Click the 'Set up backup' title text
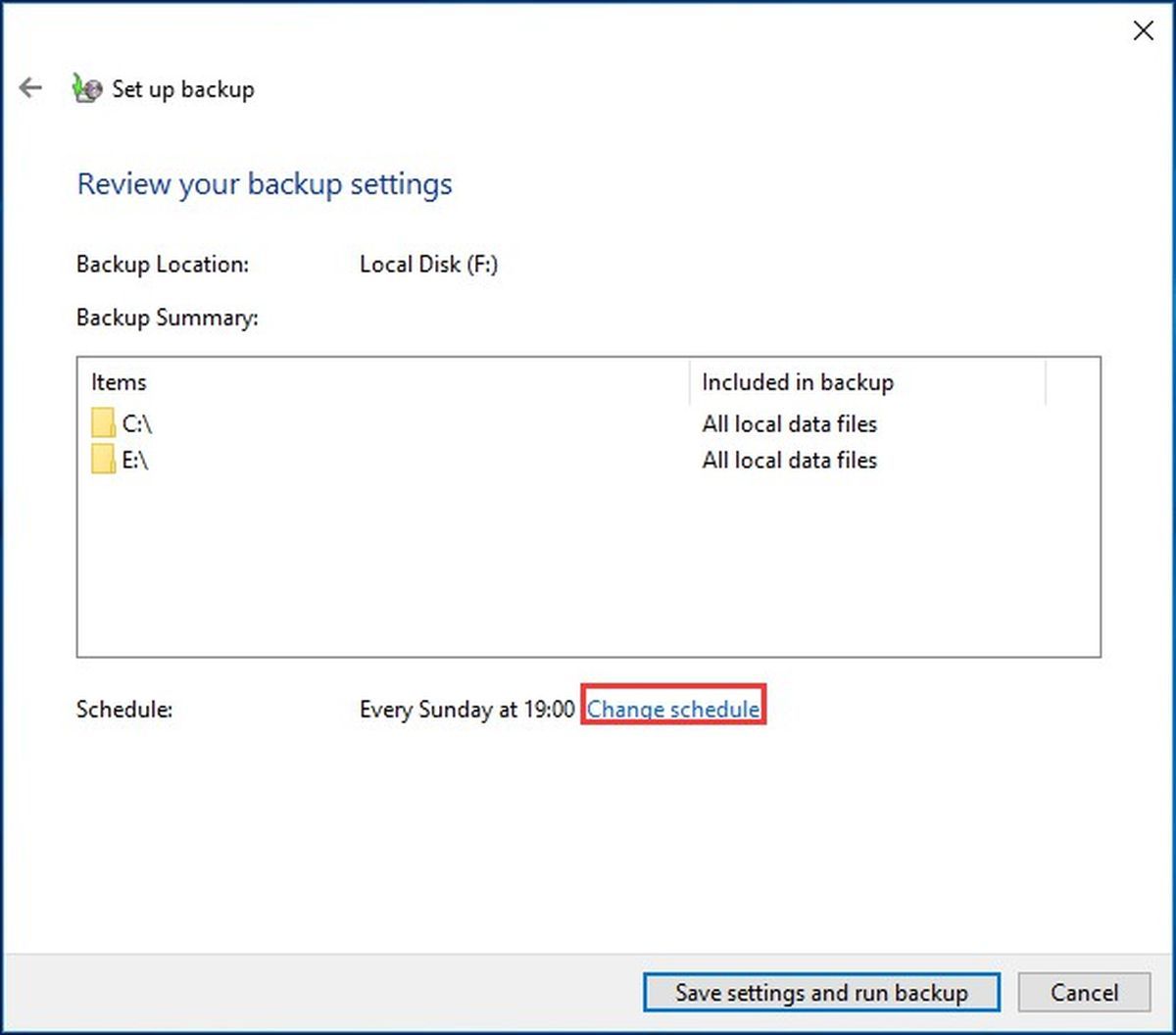Viewport: 1176px width, 1035px height. pyautogui.click(x=183, y=89)
